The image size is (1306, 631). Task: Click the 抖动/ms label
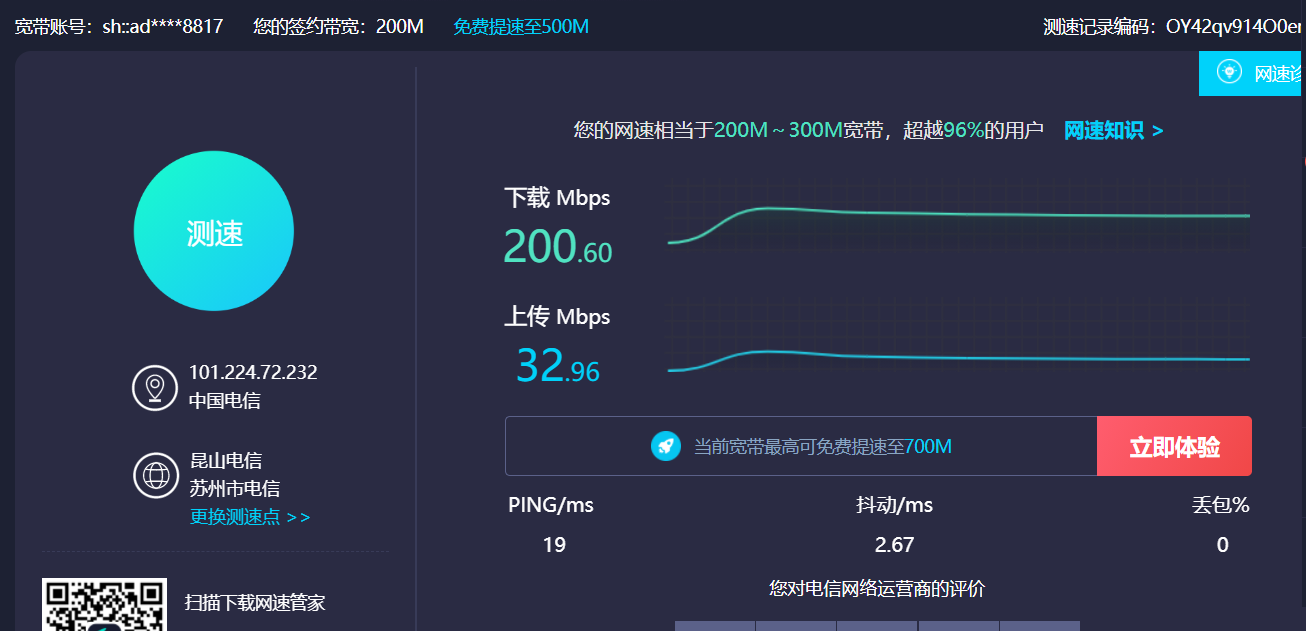point(894,505)
